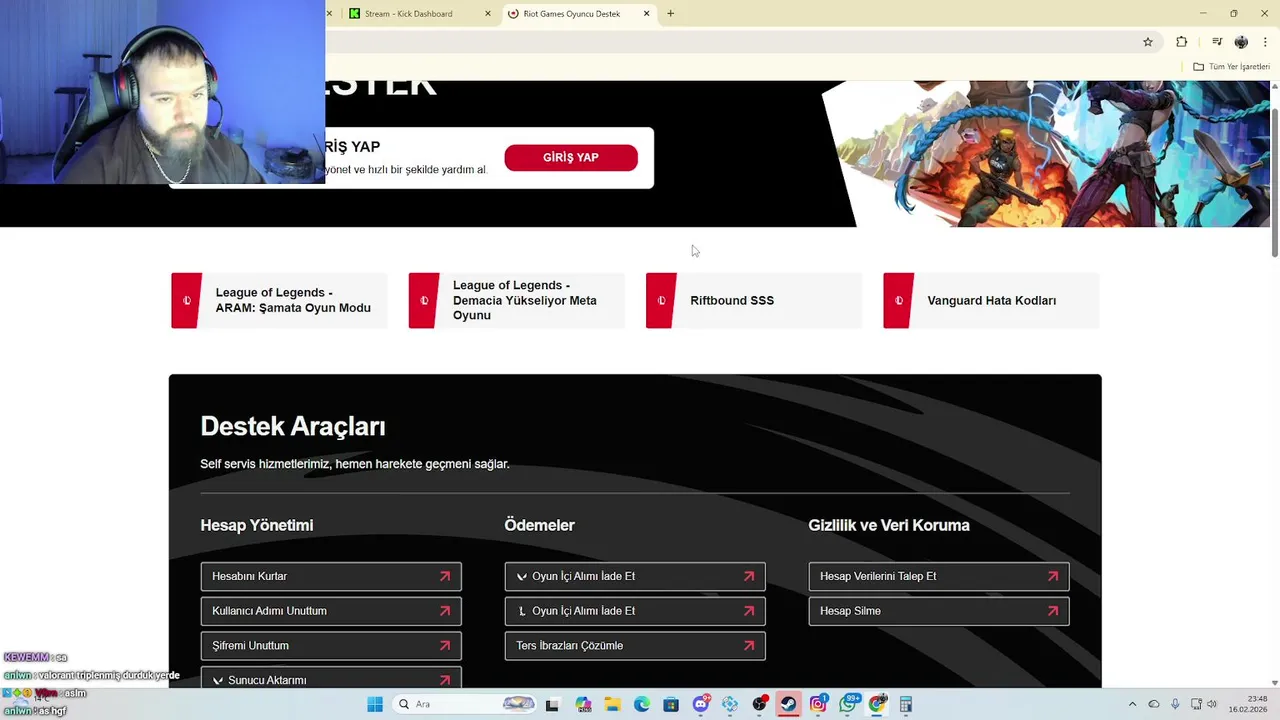The height and width of the screenshot is (720, 1280).
Task: Open Microsoft Edge from the taskbar
Action: 642,704
